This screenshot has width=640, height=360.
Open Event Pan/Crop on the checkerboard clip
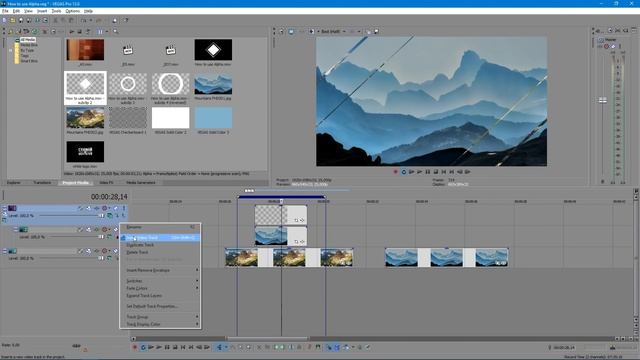click(296, 220)
